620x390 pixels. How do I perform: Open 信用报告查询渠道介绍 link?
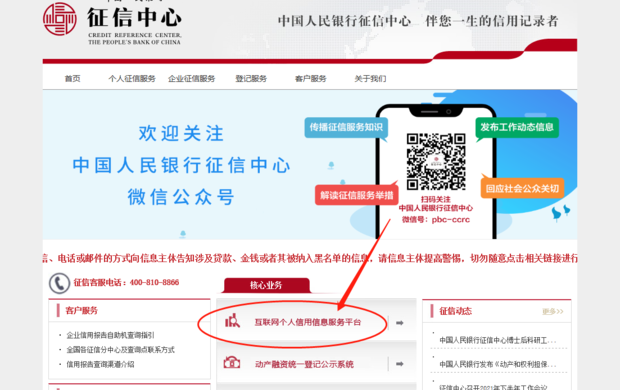(x=100, y=364)
